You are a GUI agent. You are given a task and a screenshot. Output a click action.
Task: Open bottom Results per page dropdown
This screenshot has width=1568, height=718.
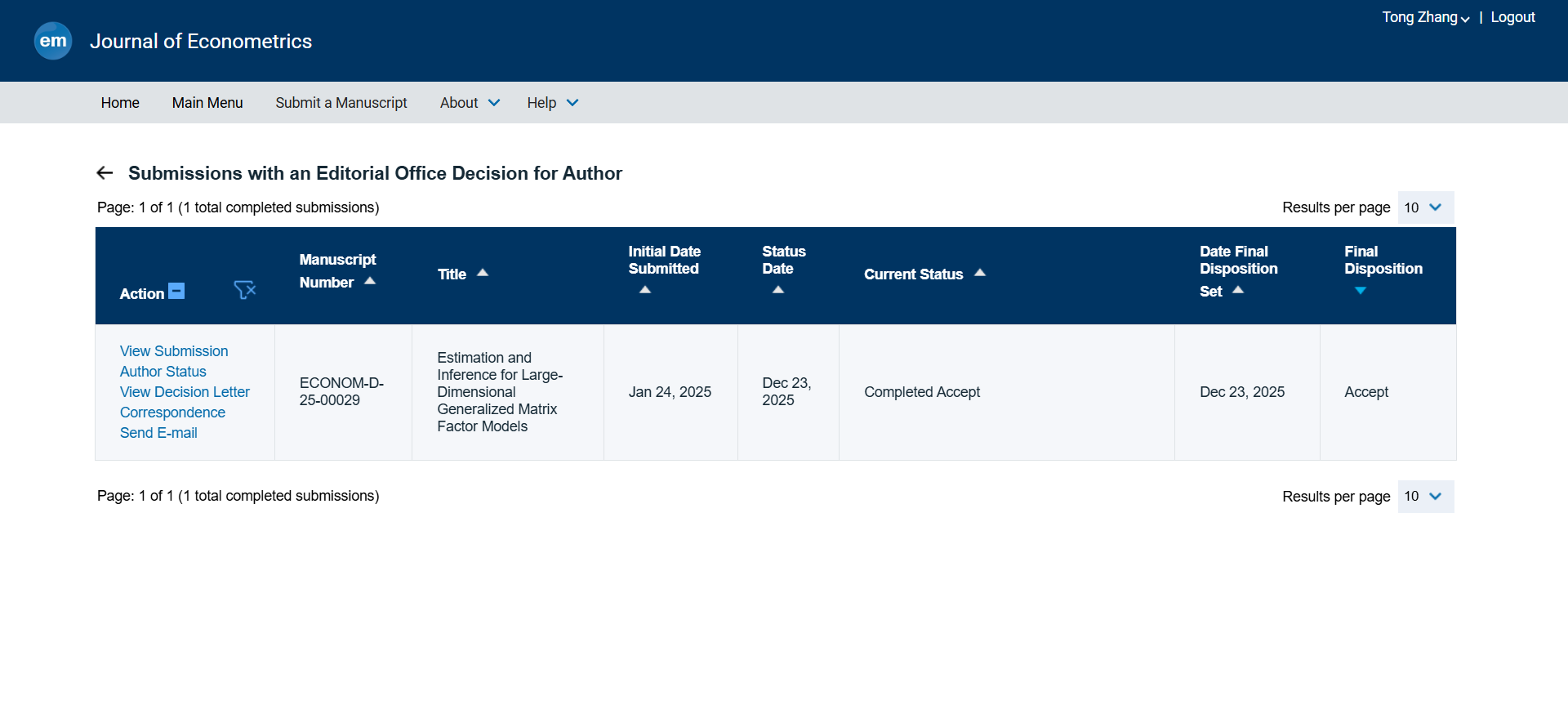[1425, 497]
